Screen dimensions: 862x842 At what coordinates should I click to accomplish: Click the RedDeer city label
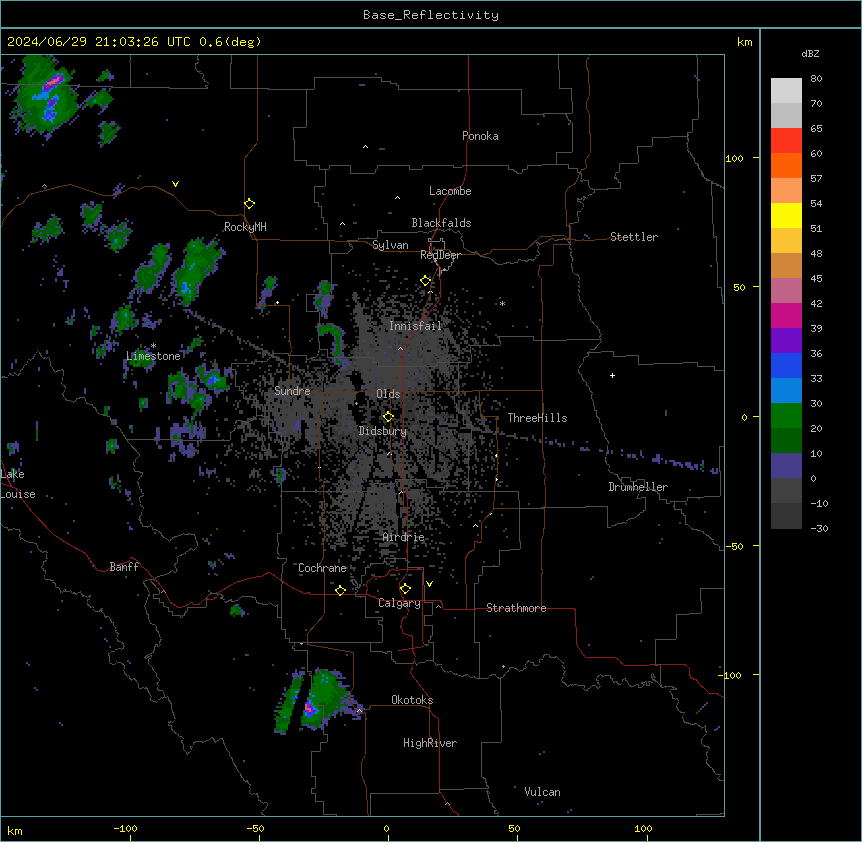tap(440, 255)
